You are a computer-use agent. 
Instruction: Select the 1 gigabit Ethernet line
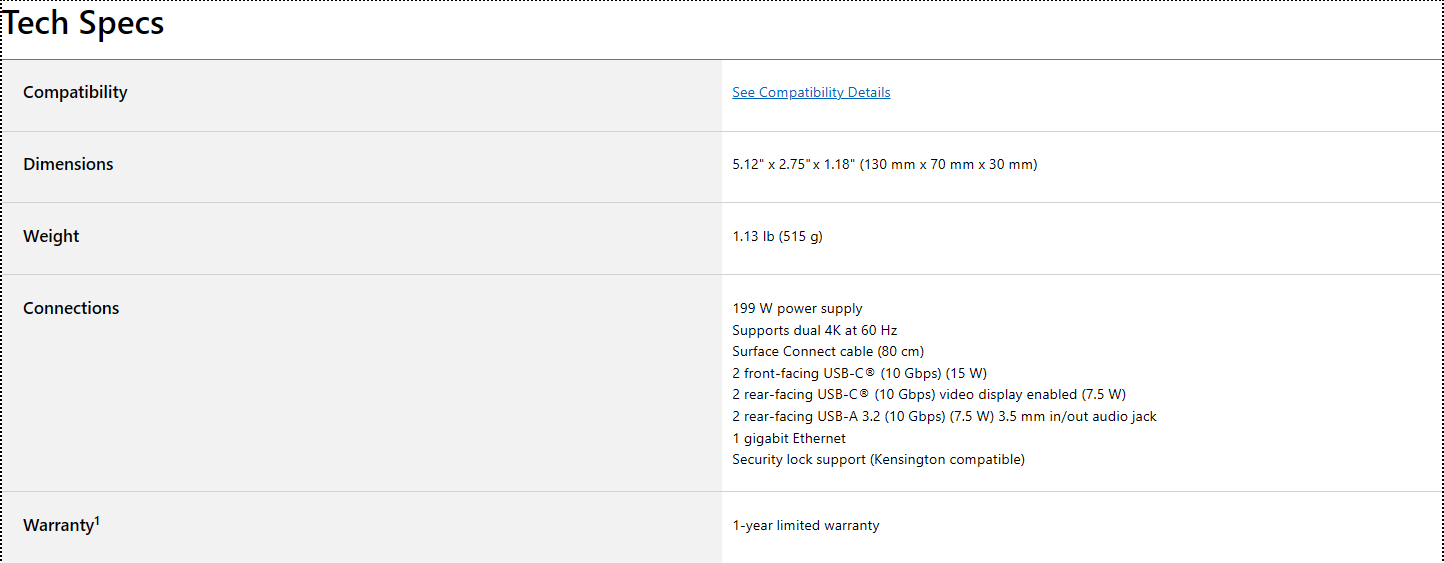point(789,439)
